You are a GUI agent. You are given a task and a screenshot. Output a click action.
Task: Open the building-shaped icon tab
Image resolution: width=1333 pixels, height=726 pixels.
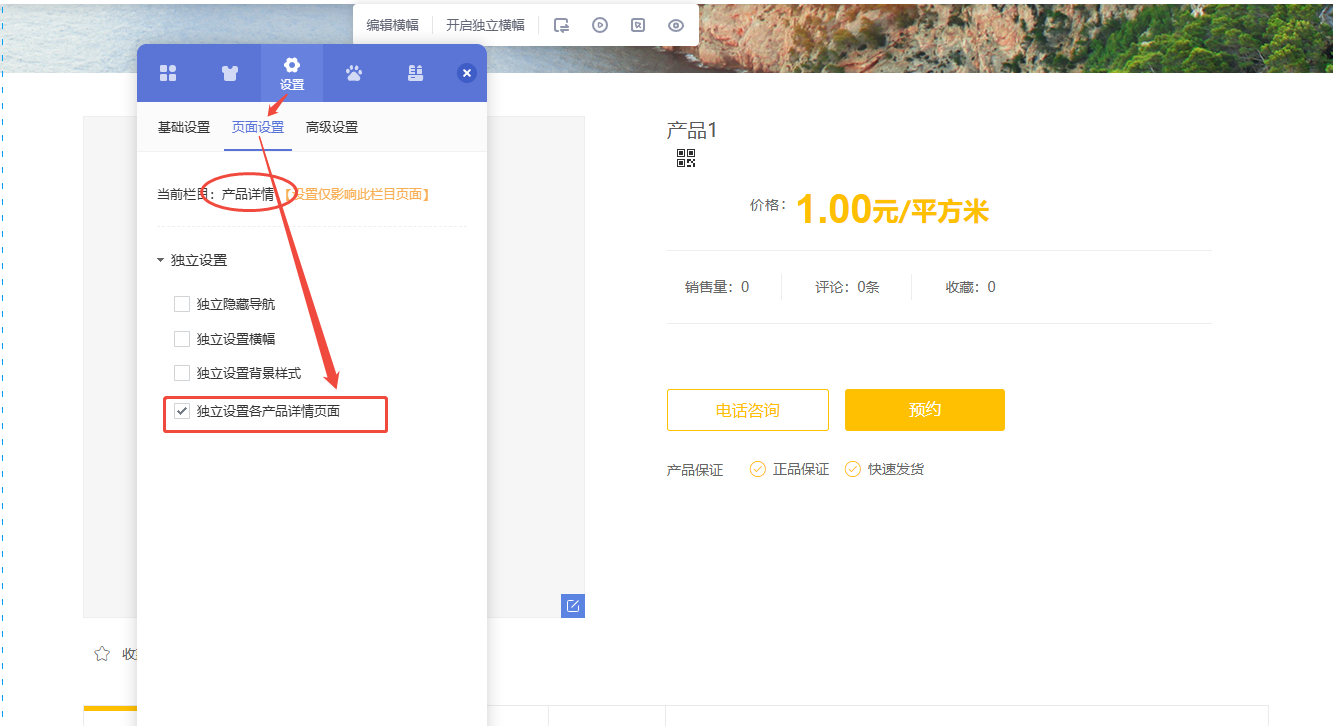click(x=416, y=73)
